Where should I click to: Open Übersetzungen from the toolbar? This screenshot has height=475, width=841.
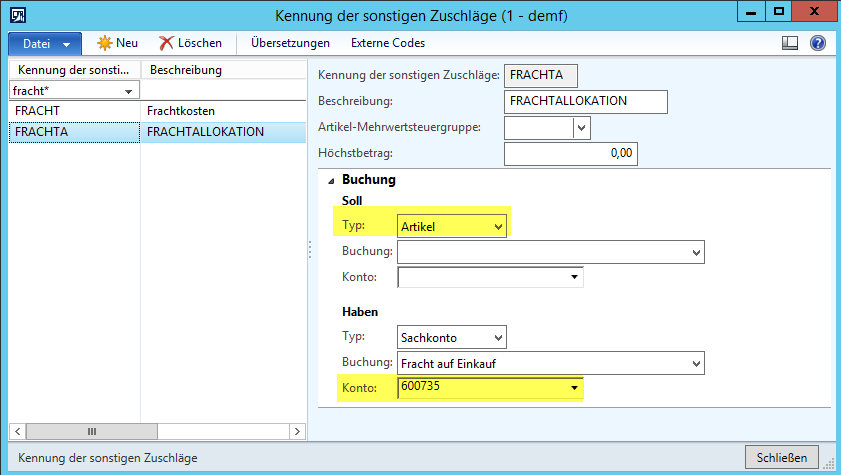(x=290, y=43)
